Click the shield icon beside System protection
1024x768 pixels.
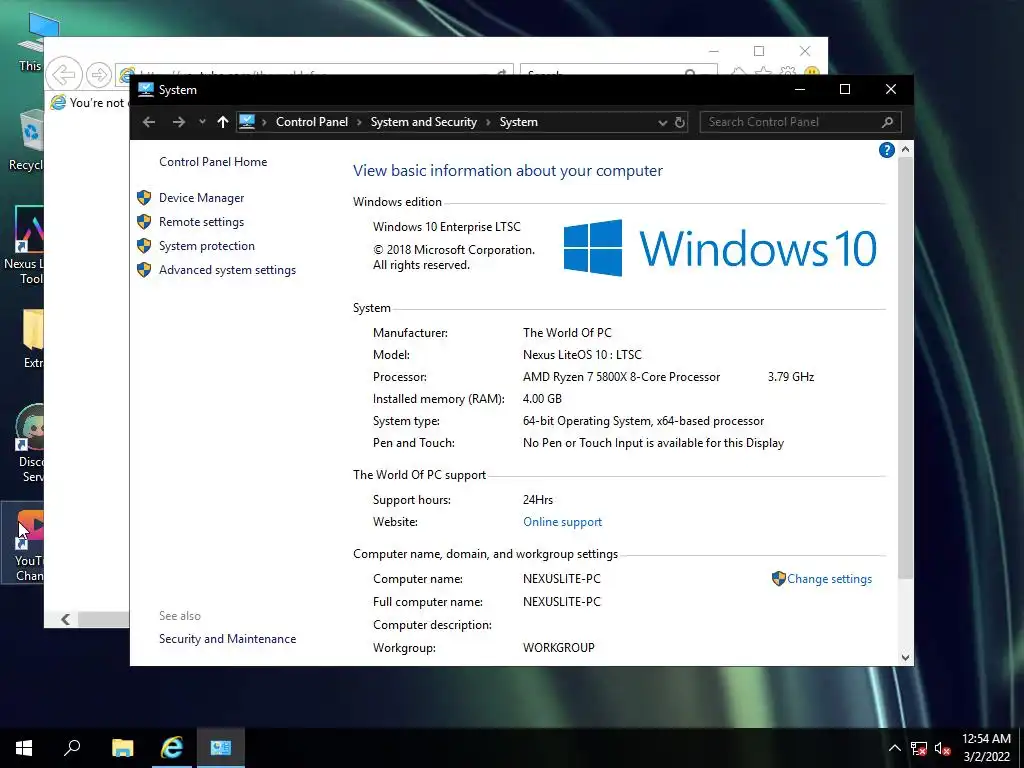(x=144, y=246)
